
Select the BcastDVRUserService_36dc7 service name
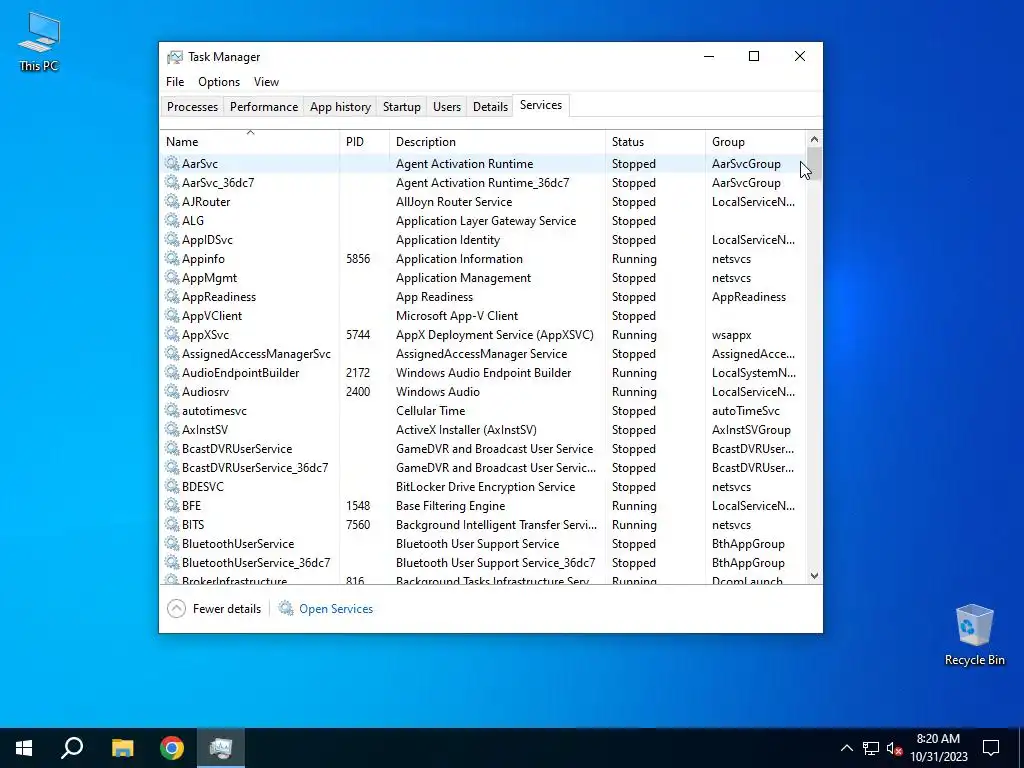(255, 468)
